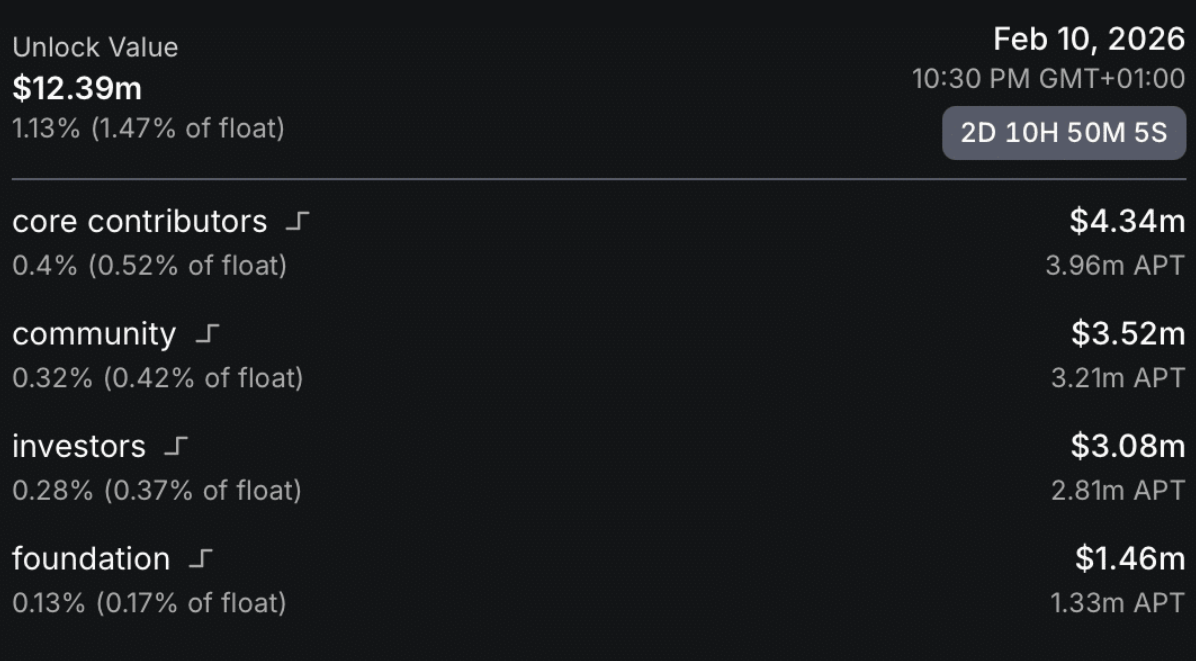
Task: Select the investors allocation label
Action: pyautogui.click(x=79, y=446)
